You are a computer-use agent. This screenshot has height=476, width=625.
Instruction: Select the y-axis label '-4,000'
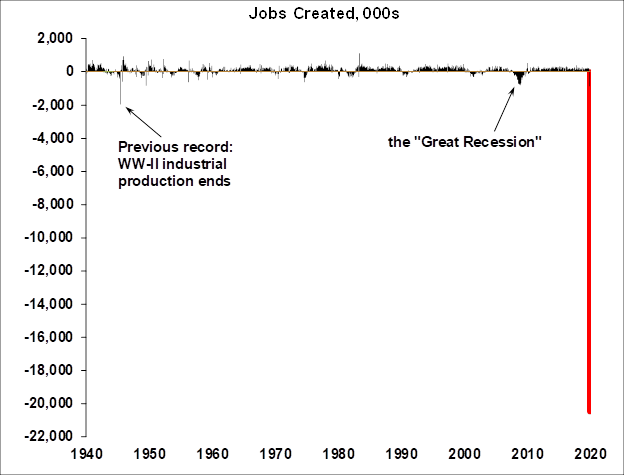tap(53, 138)
